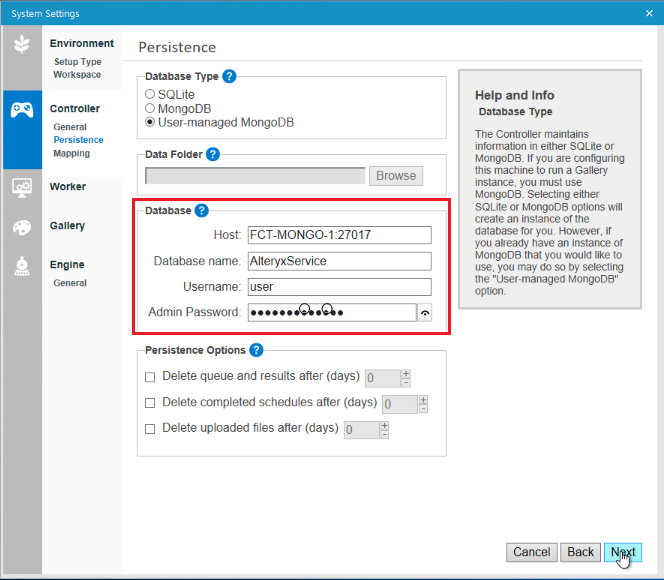
Task: Open the Gallery palette icon
Action: (22, 227)
